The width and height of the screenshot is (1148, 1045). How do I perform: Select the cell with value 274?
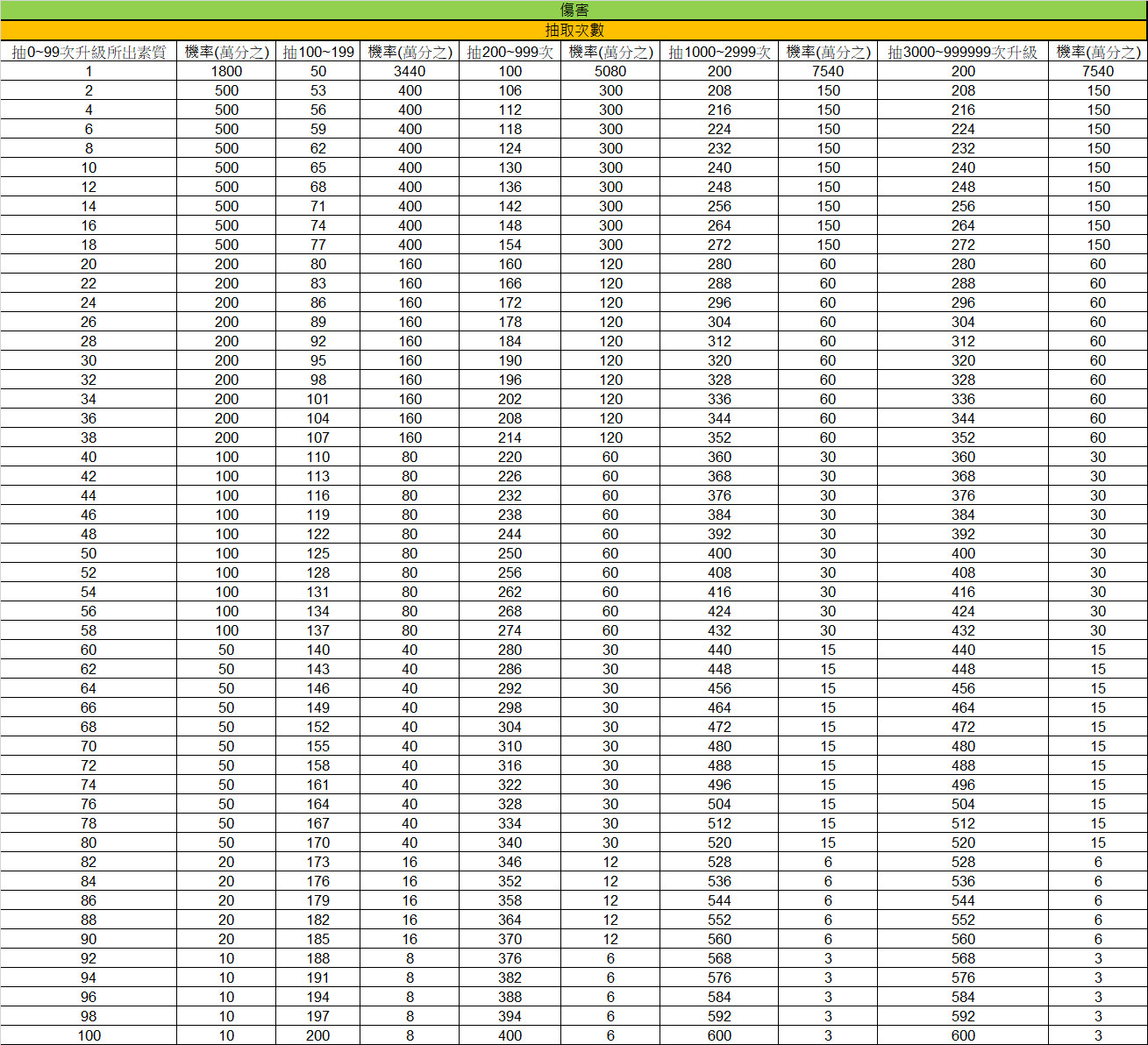(x=510, y=630)
